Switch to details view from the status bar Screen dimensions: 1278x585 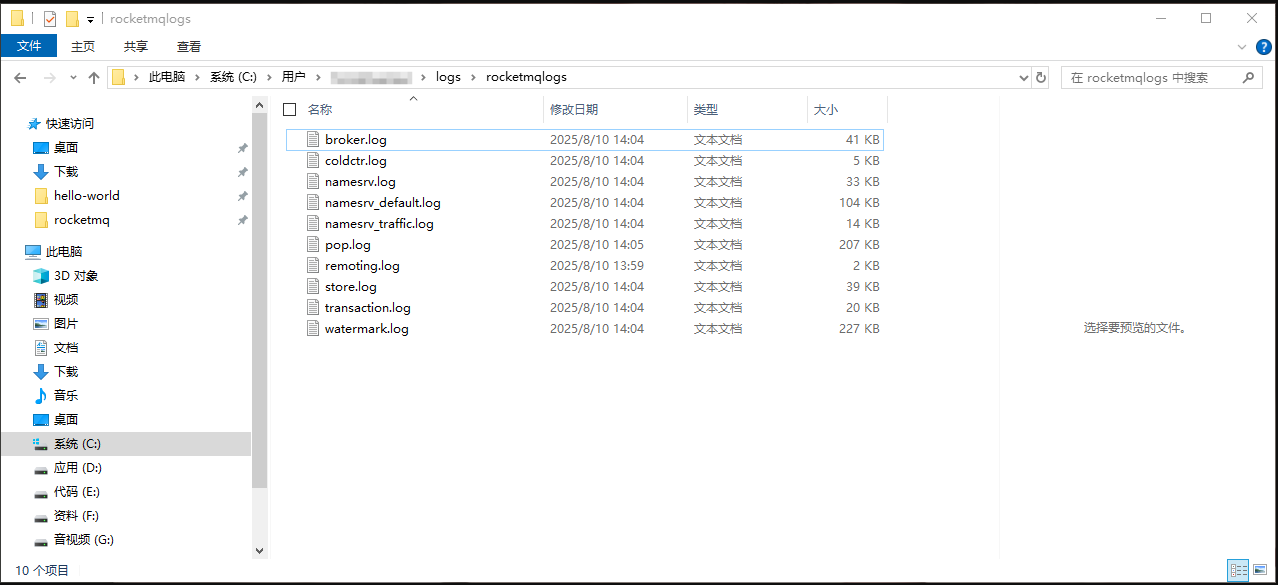click(x=1238, y=569)
